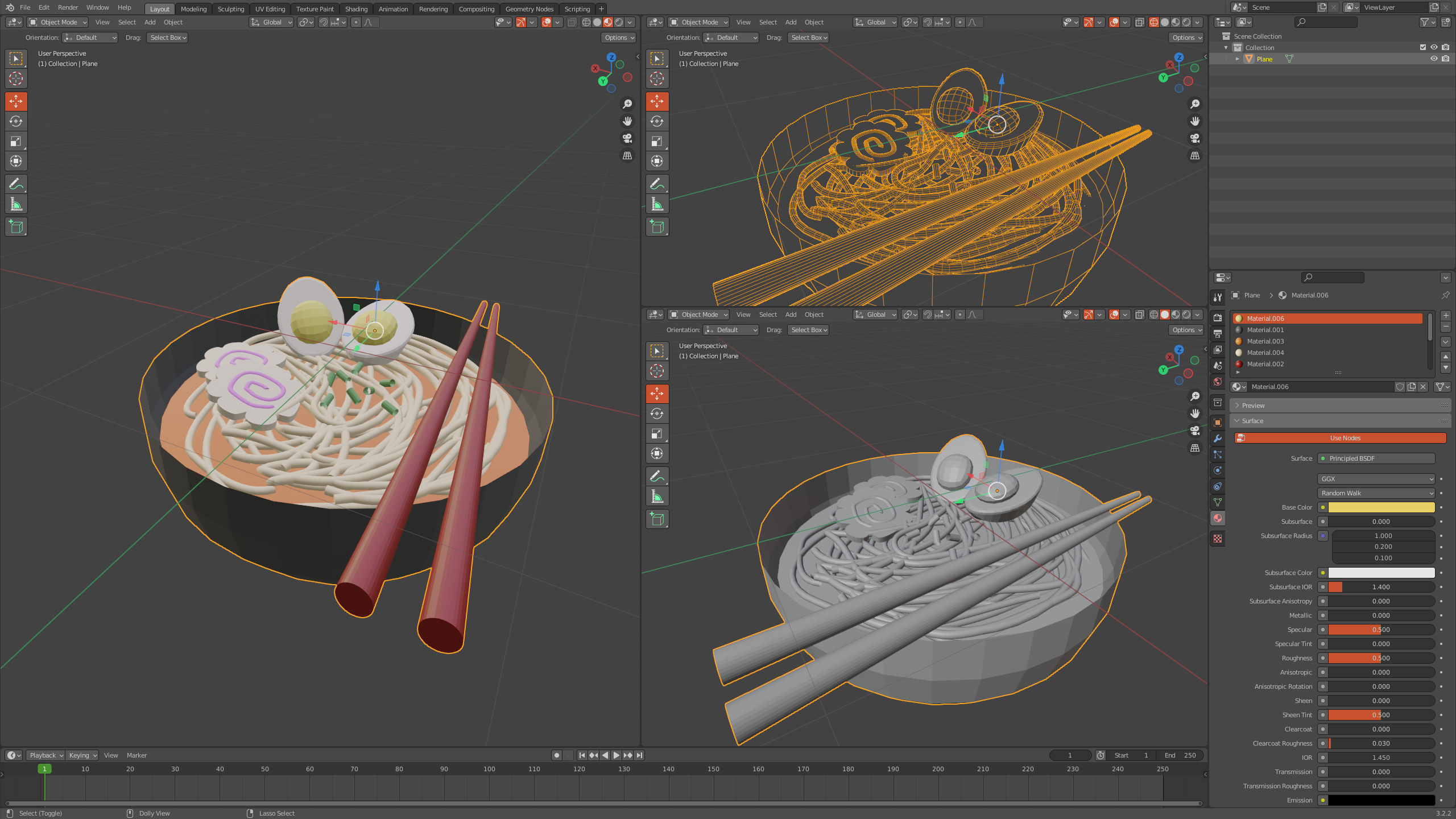
Task: Toggle camera view in left viewport
Action: tap(627, 138)
